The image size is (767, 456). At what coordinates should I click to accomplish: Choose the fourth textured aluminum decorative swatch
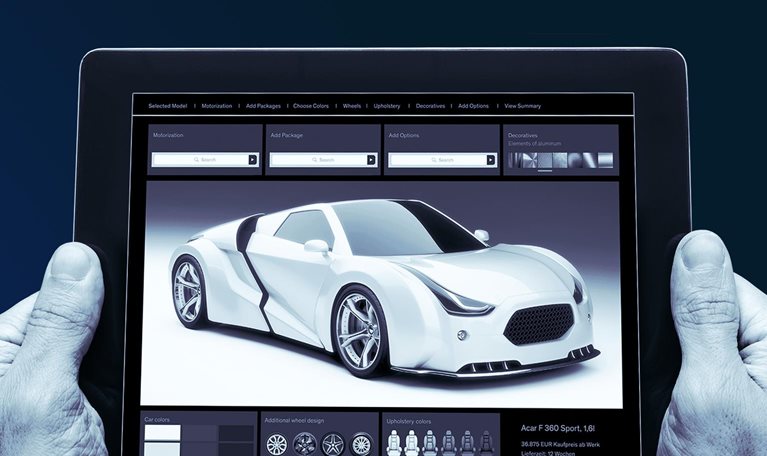[560, 160]
